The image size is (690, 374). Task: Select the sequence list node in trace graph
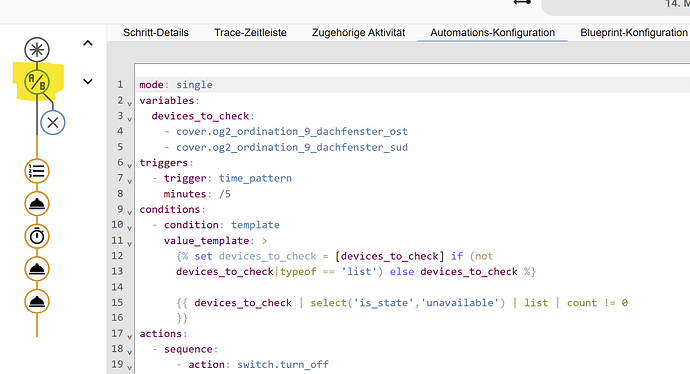(x=37, y=171)
